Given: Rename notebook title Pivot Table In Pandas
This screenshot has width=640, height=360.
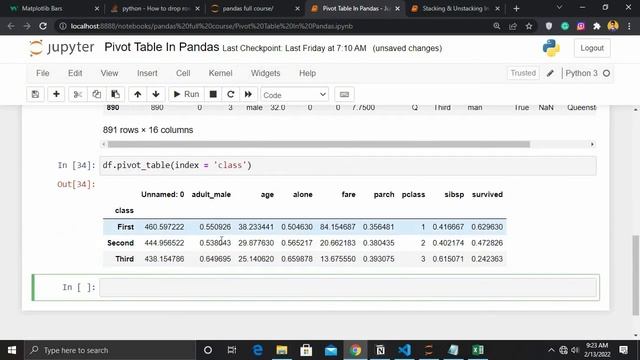Looking at the screenshot, I should 162,47.
